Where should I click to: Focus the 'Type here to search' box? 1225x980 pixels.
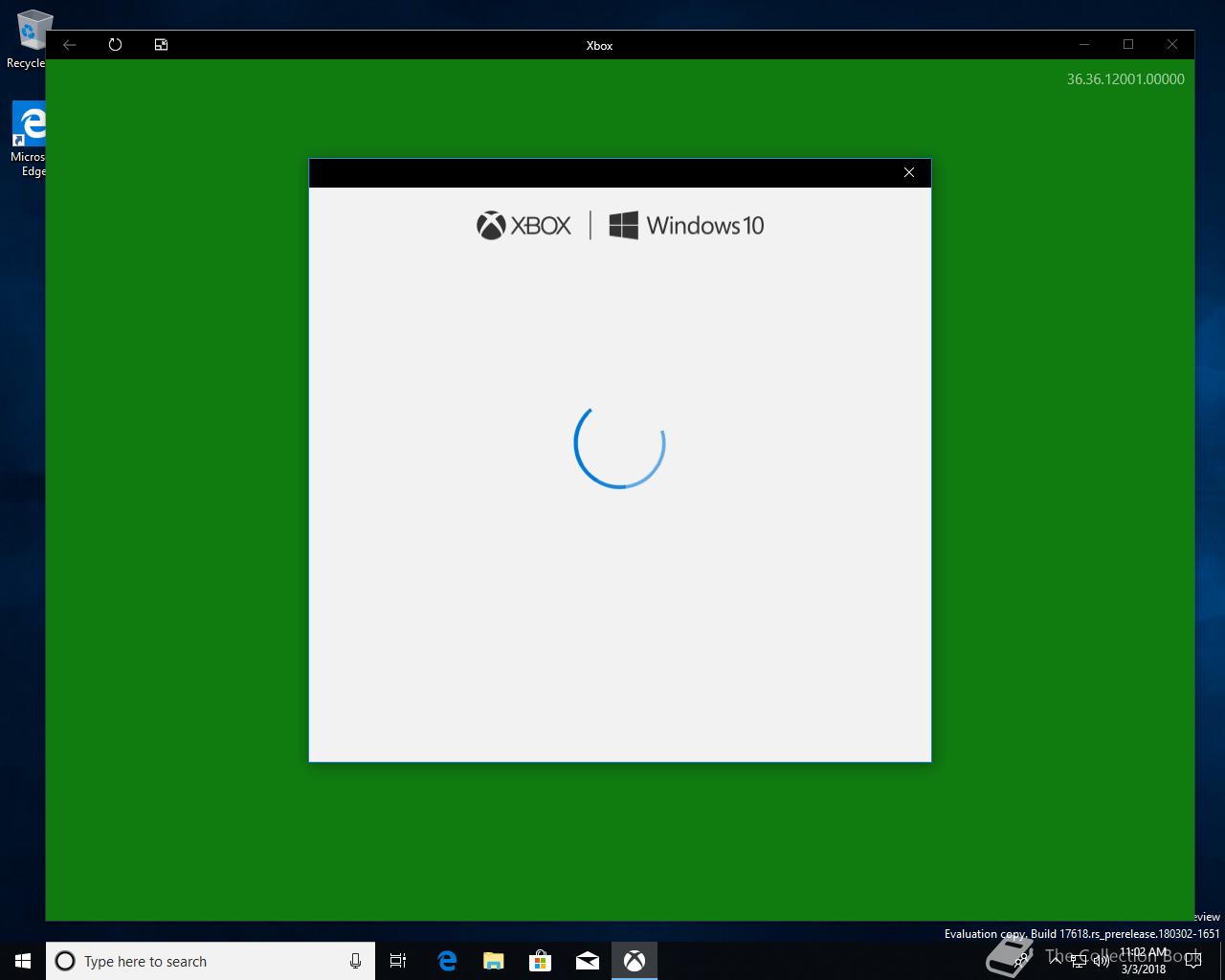tap(211, 961)
